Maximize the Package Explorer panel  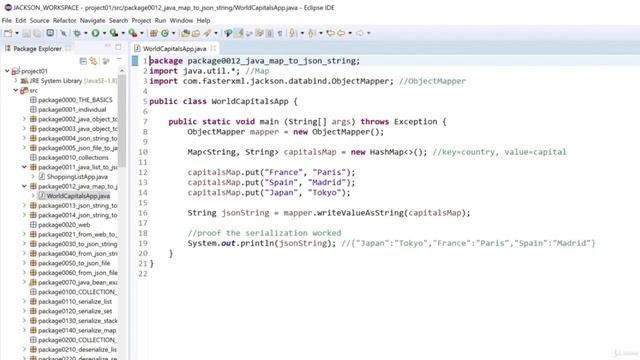point(118,47)
